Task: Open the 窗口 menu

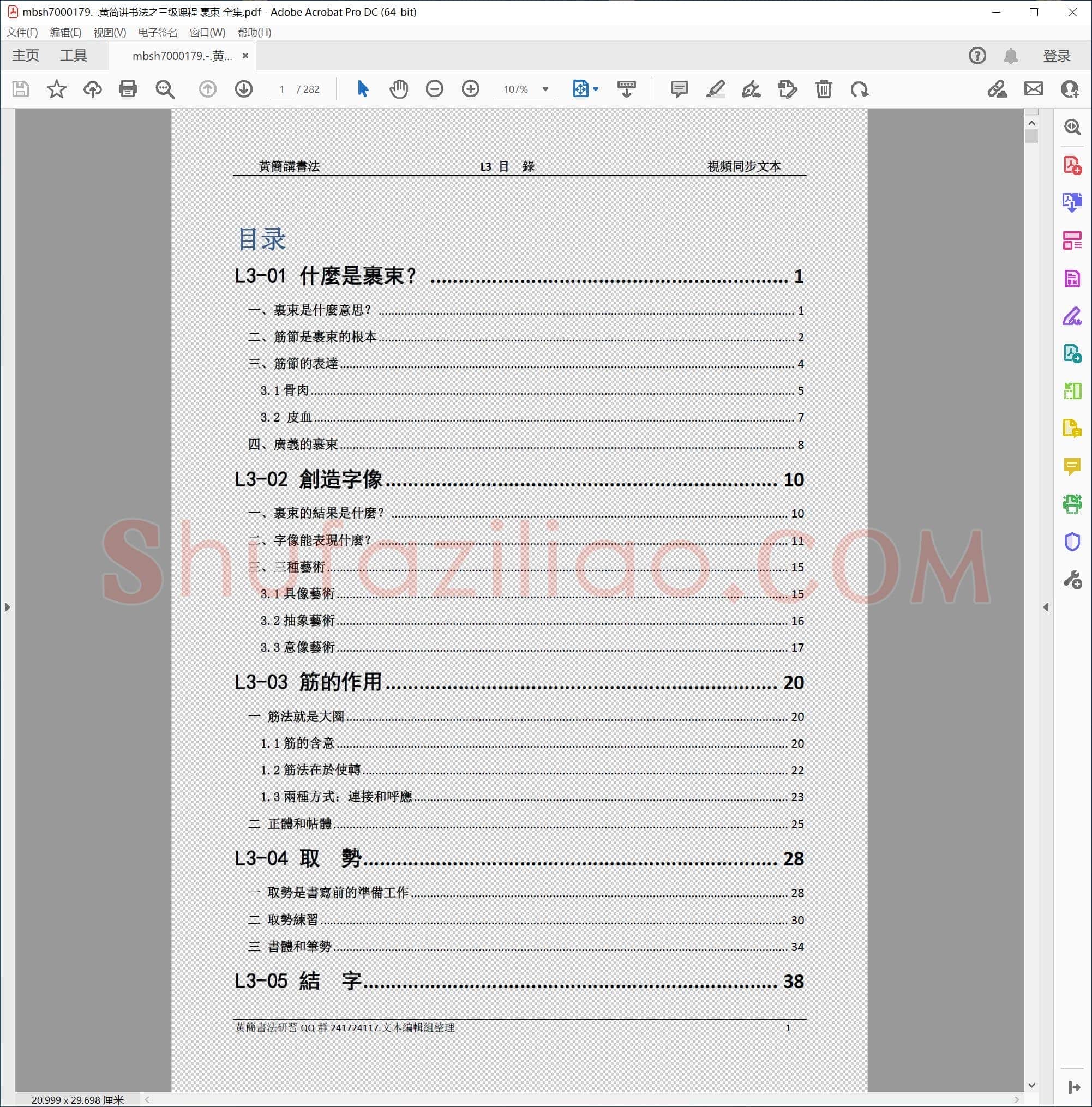Action: [x=207, y=33]
